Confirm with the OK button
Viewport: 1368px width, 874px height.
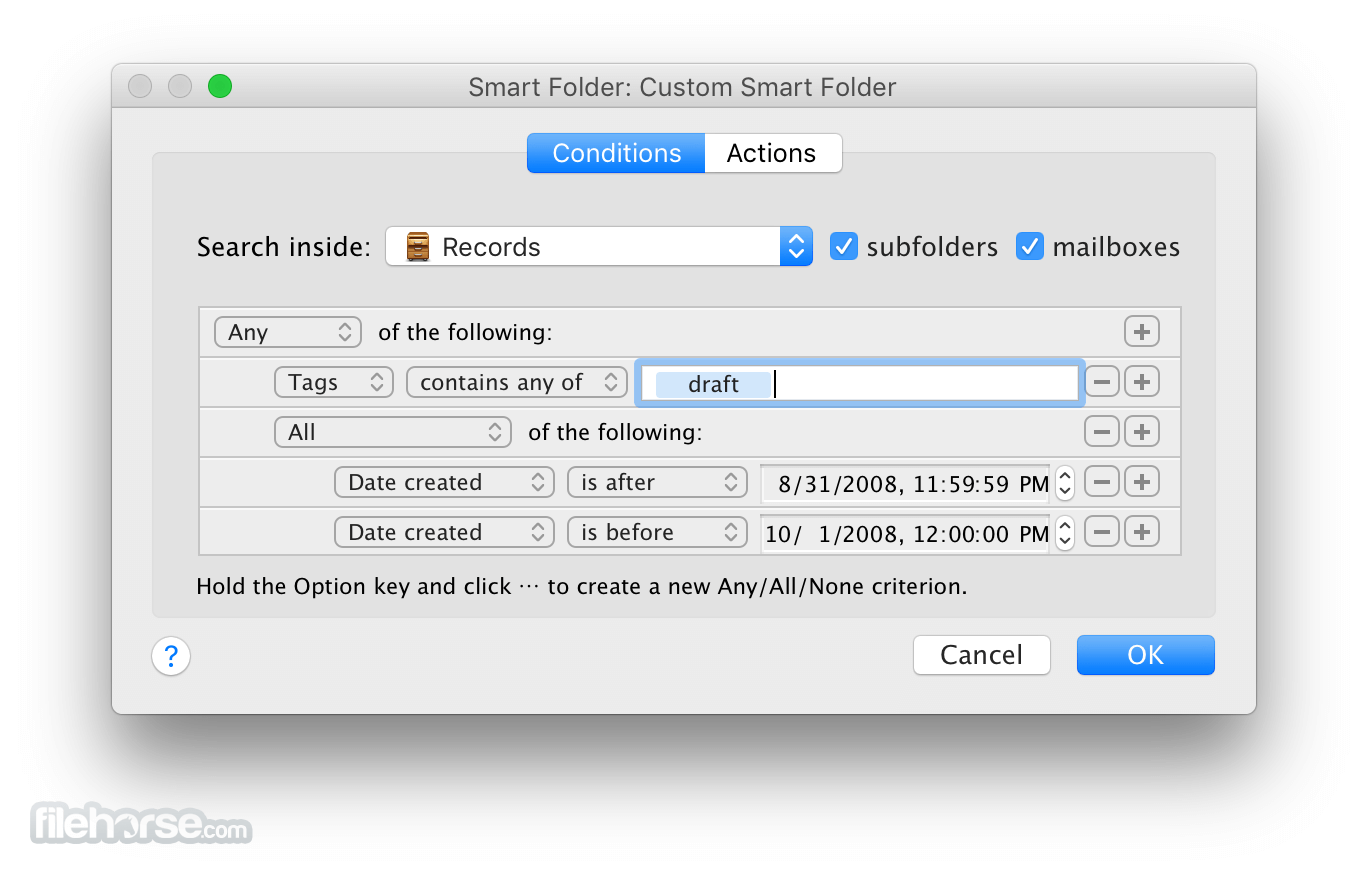pyautogui.click(x=1145, y=655)
